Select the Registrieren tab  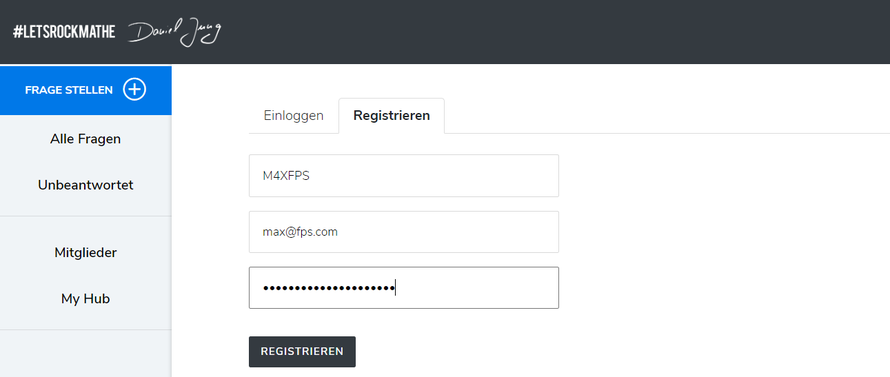coord(392,116)
